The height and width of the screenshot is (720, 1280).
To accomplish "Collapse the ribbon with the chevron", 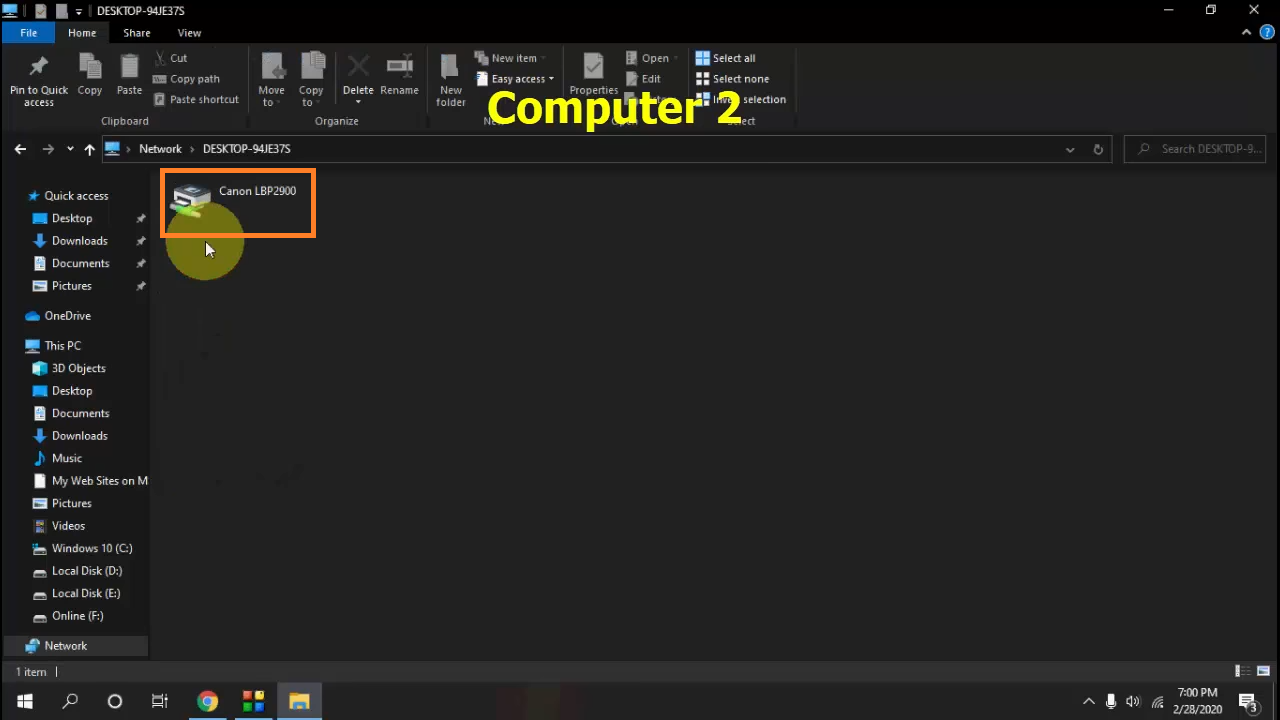I will click(1247, 32).
